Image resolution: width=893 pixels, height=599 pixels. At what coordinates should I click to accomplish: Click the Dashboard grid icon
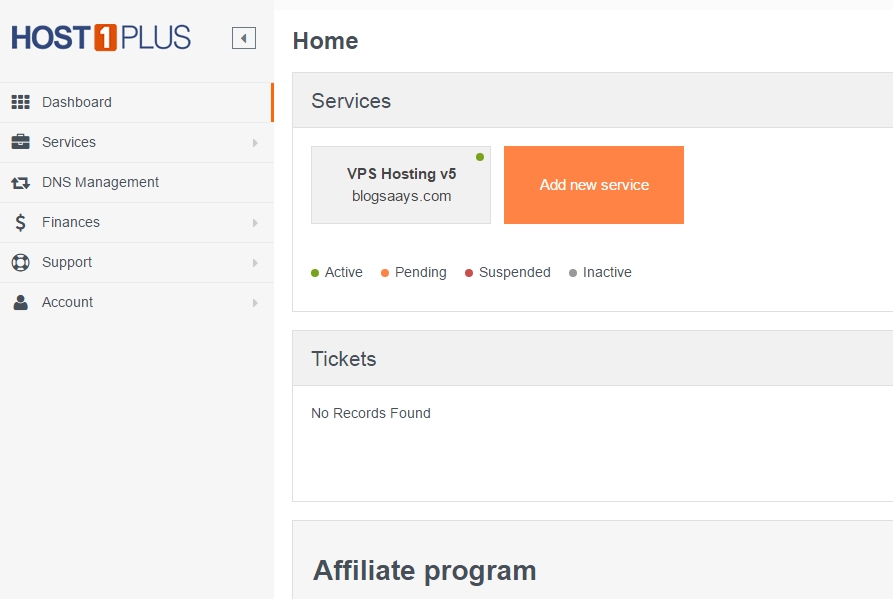point(21,102)
